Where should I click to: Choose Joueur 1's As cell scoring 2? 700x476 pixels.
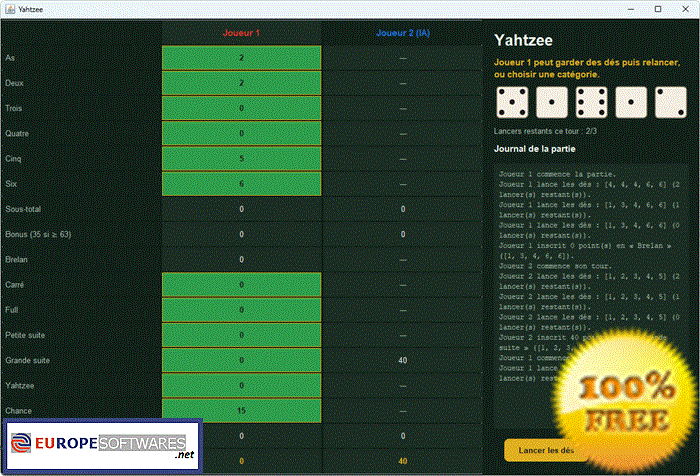[x=242, y=58]
